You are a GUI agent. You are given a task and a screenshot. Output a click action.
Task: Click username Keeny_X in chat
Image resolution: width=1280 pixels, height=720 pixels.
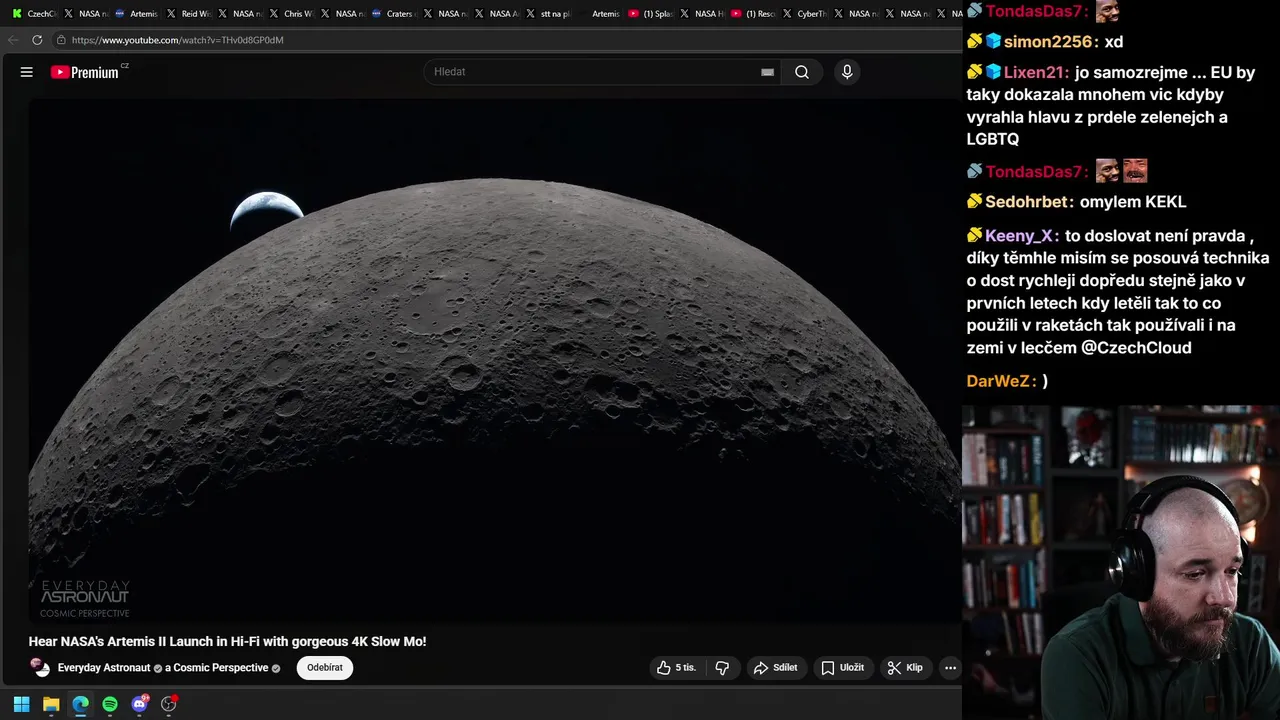[x=1019, y=236]
